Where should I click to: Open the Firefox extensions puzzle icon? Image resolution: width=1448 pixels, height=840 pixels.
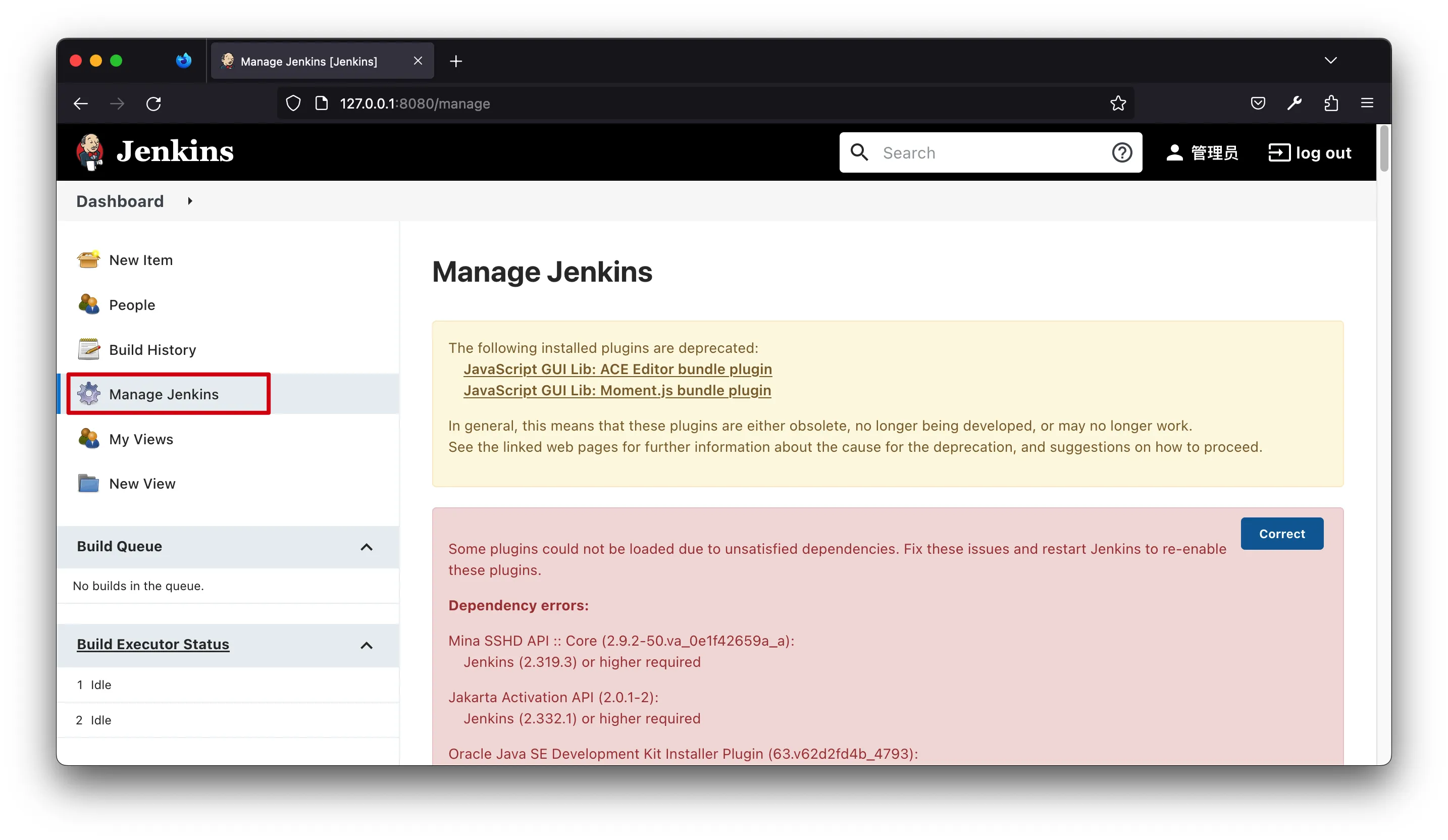(x=1331, y=103)
